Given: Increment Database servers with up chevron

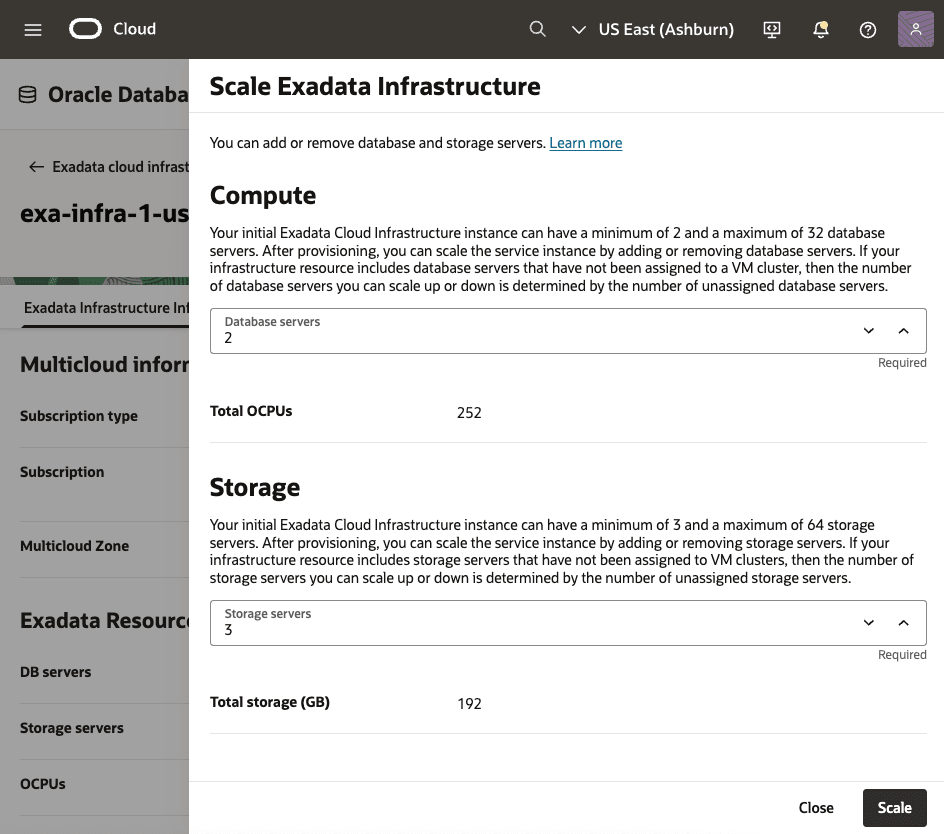Looking at the screenshot, I should point(903,330).
